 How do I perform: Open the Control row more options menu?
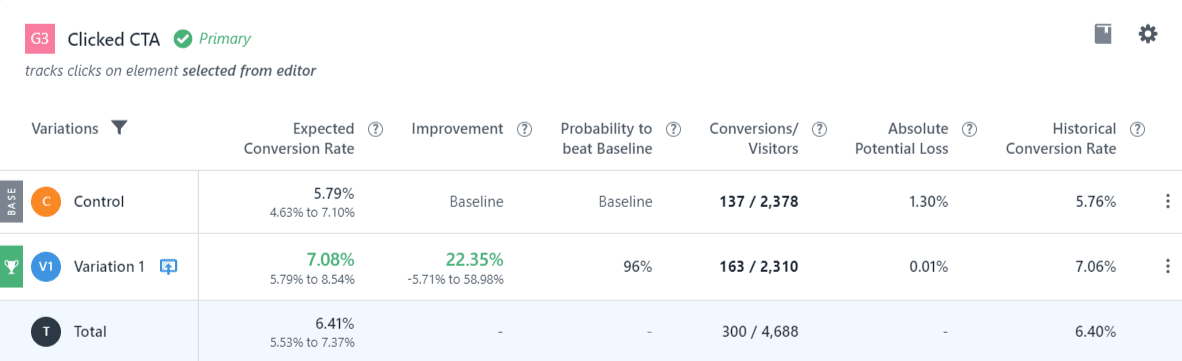[x=1168, y=201]
